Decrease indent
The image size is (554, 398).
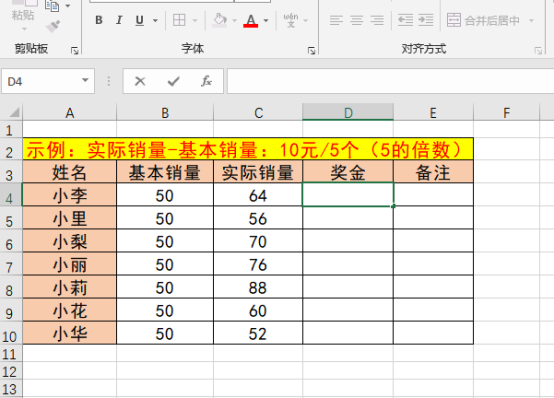point(405,21)
